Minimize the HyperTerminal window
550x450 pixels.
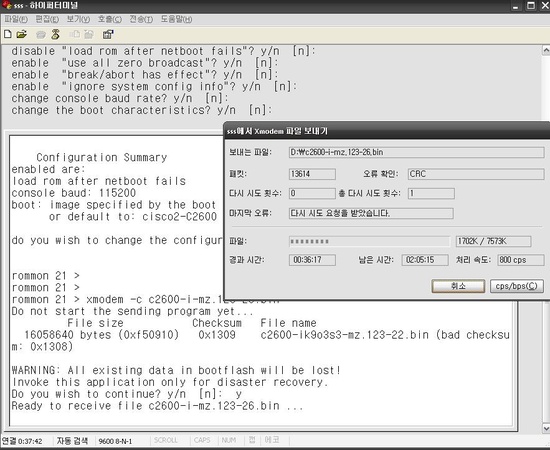point(515,6)
